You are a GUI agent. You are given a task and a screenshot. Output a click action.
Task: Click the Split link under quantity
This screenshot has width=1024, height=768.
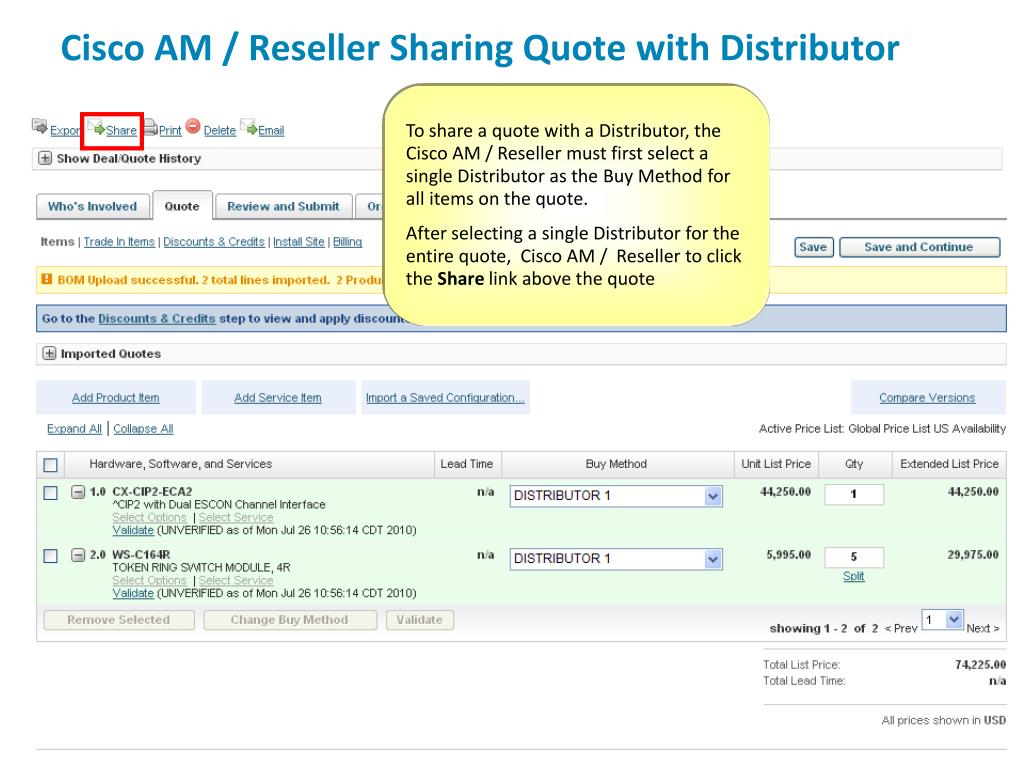coord(854,576)
